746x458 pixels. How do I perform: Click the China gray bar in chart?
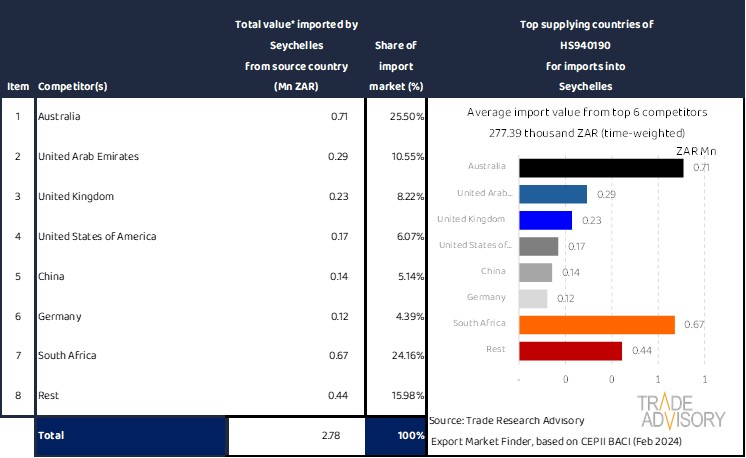[x=536, y=272]
